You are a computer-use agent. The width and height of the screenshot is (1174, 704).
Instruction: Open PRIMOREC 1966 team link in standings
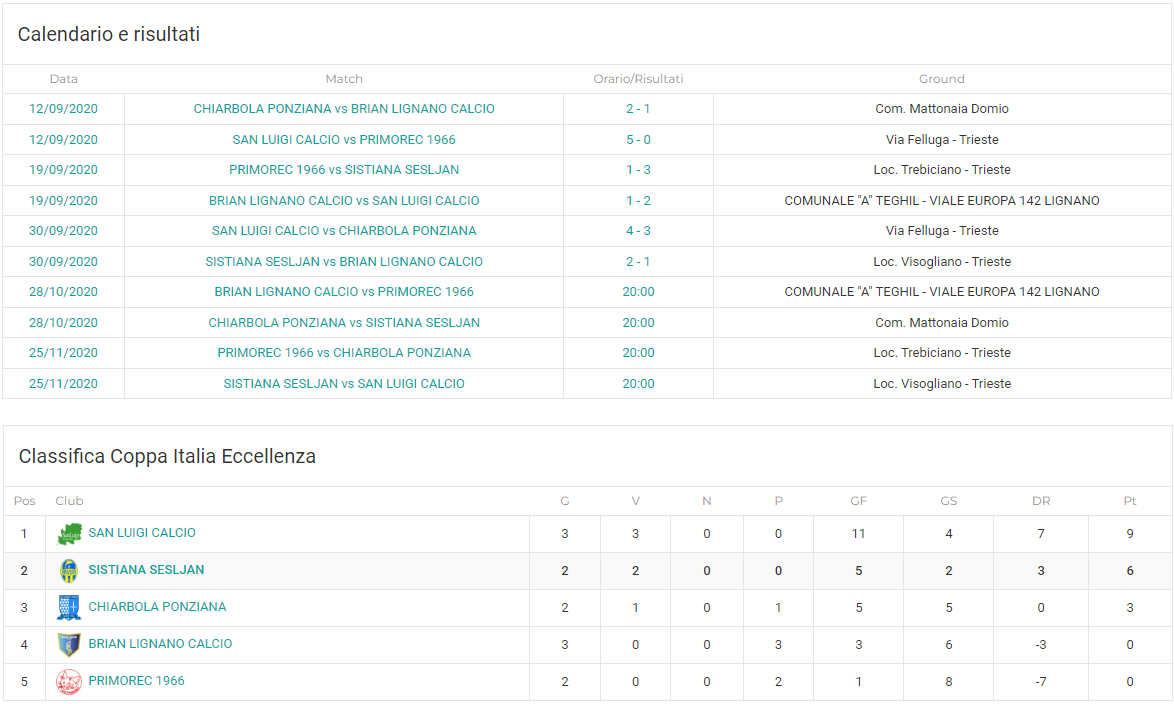pyautogui.click(x=136, y=681)
